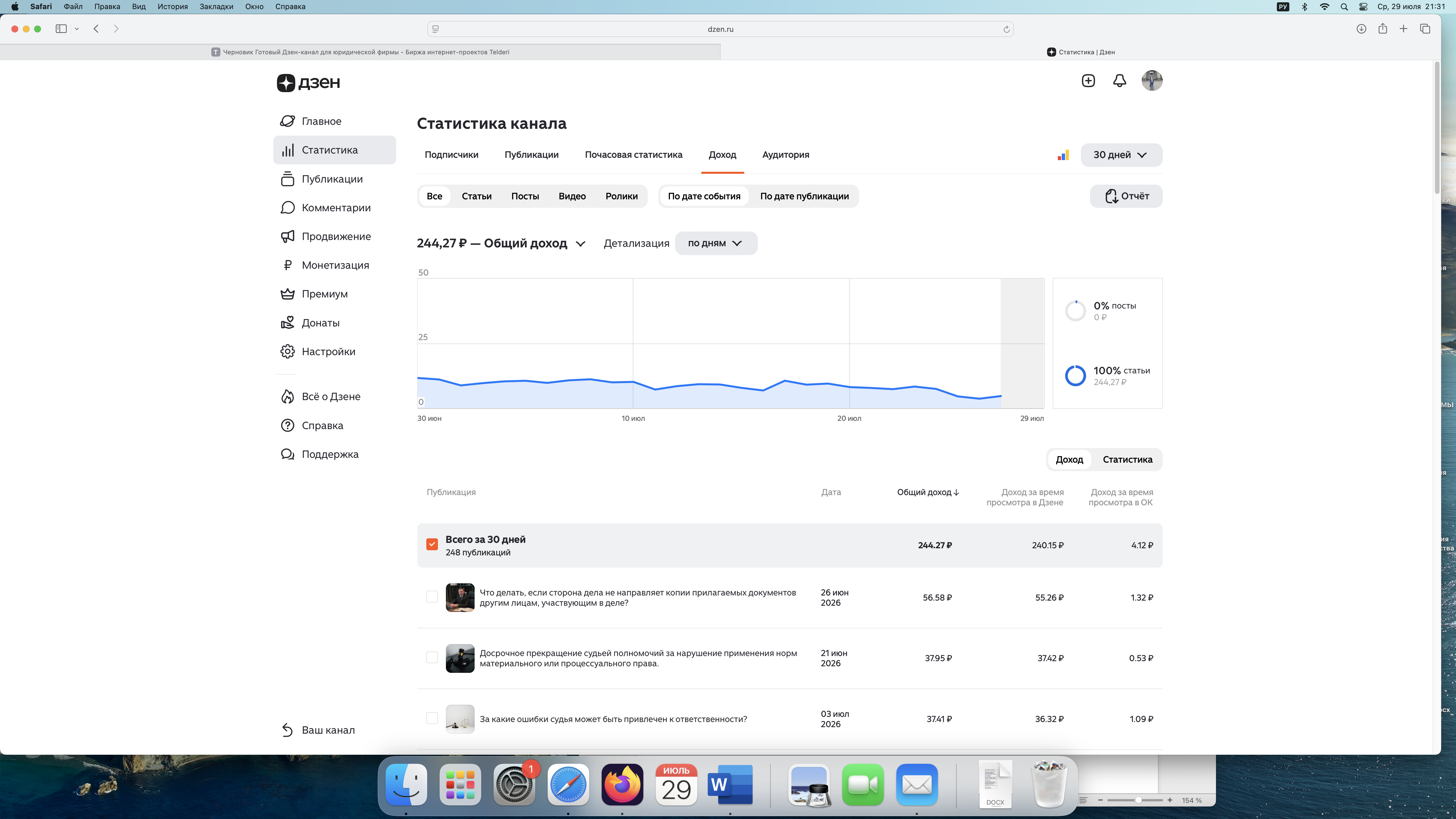Check the box for Что делать, если сторона article
Screen dimensions: 1456x819
pyautogui.click(x=432, y=597)
